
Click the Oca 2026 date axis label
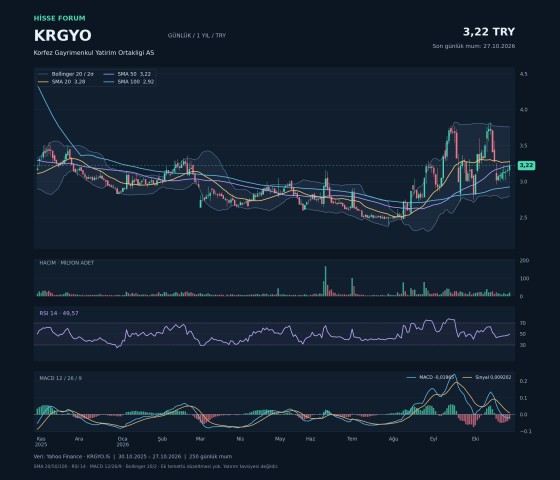(123, 442)
